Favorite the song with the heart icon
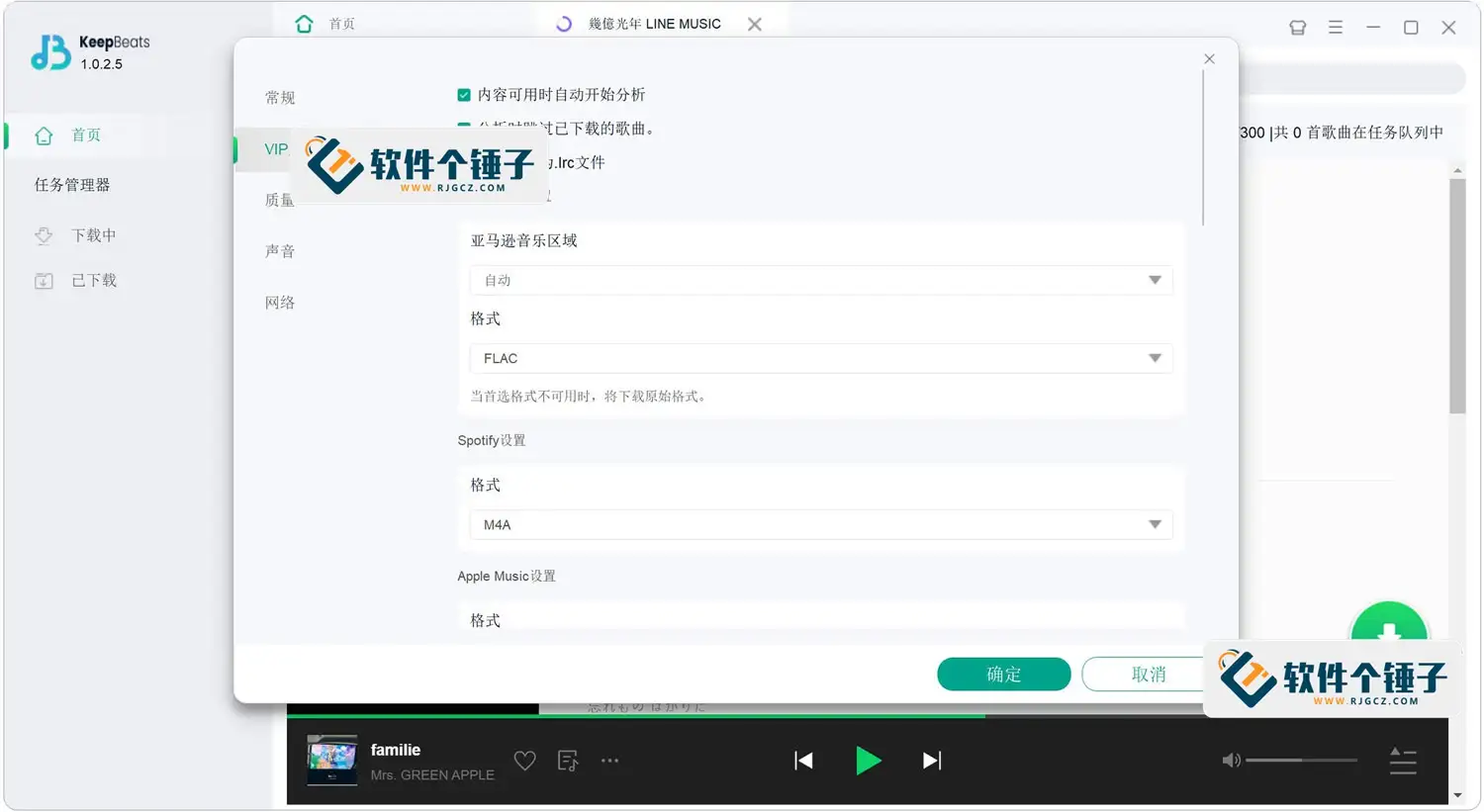Image resolution: width=1484 pixels, height=812 pixels. (524, 760)
